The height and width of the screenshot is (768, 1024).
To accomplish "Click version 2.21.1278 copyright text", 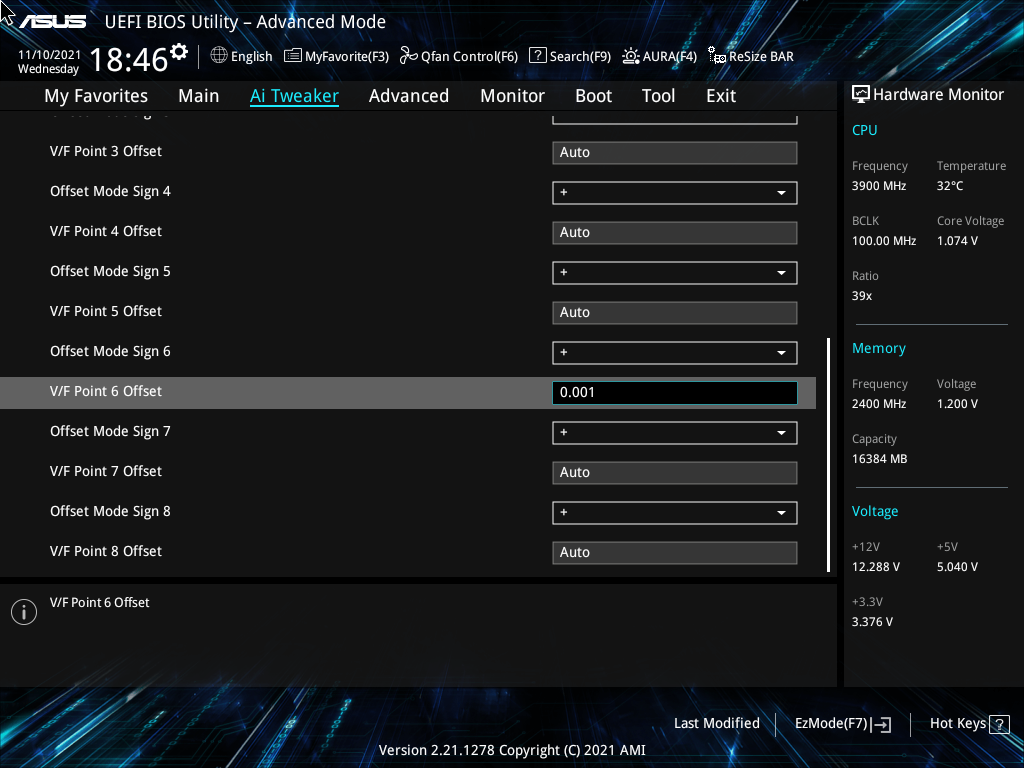I will [512, 750].
